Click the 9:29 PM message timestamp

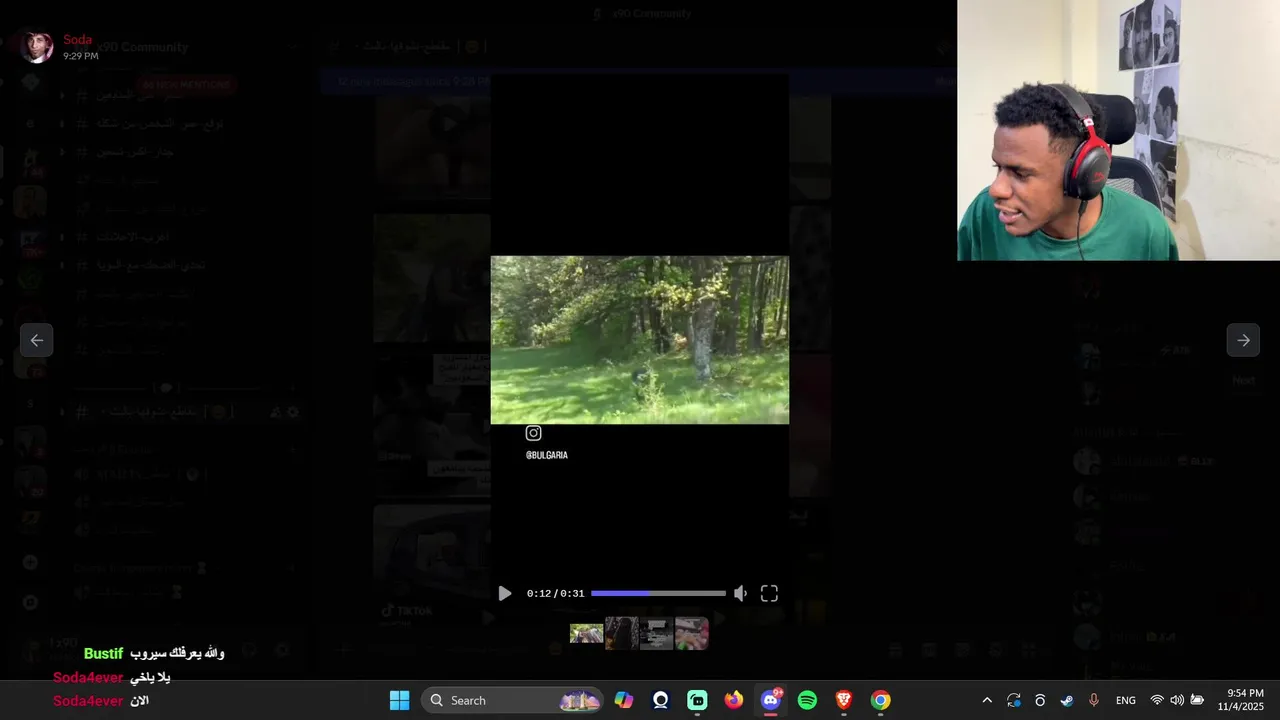(81, 56)
